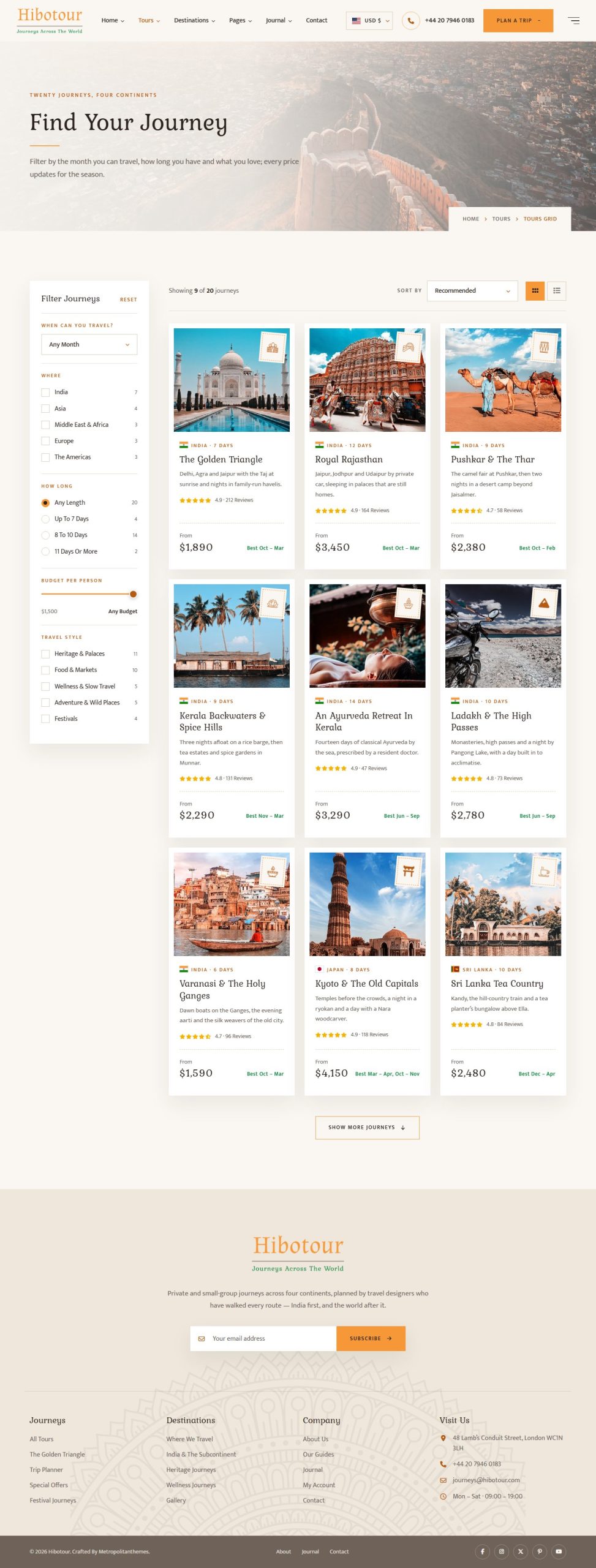Expand the Pages nav menu

click(240, 20)
